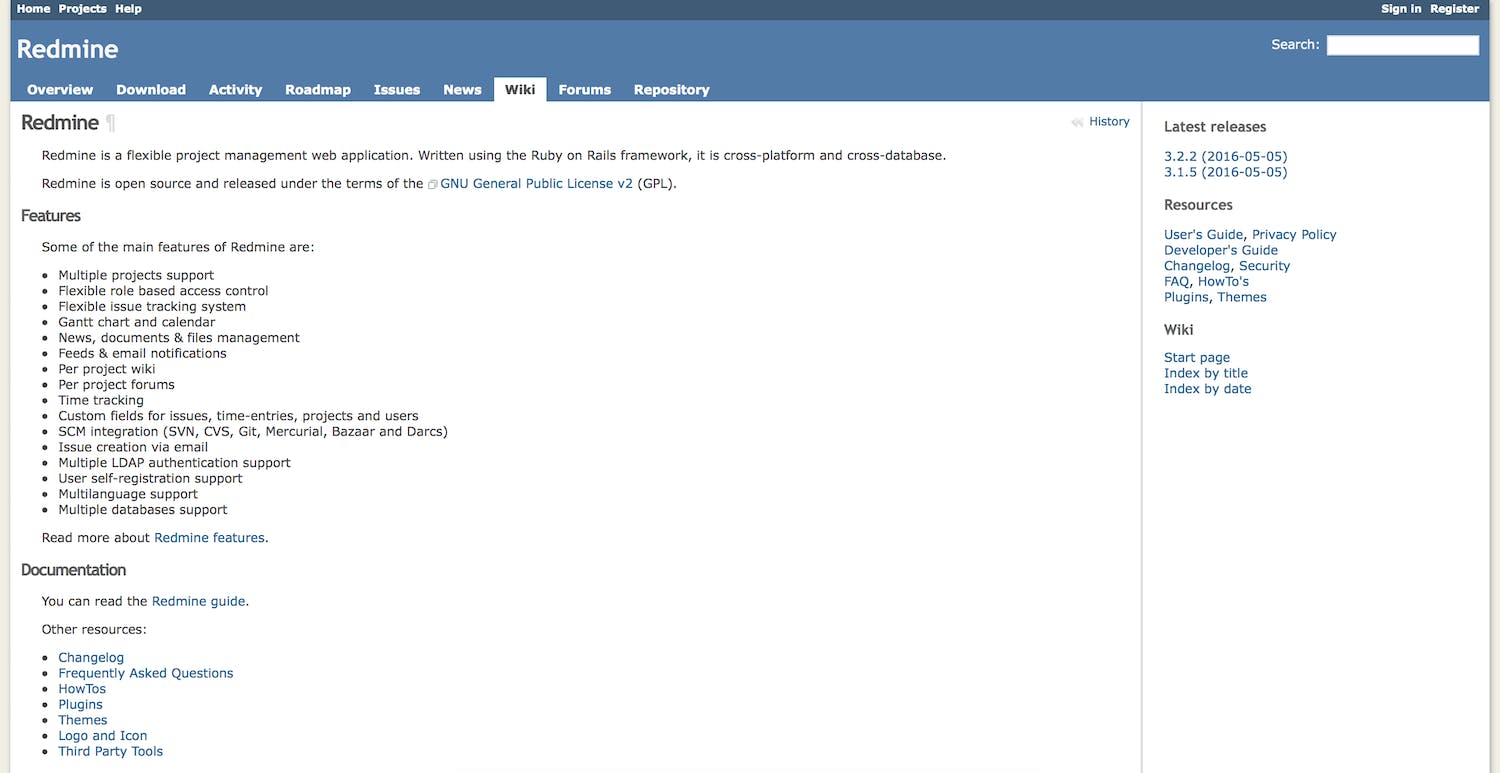Viewport: 1500px width, 773px height.
Task: Click the external link icon before GNU license
Action: (x=433, y=185)
